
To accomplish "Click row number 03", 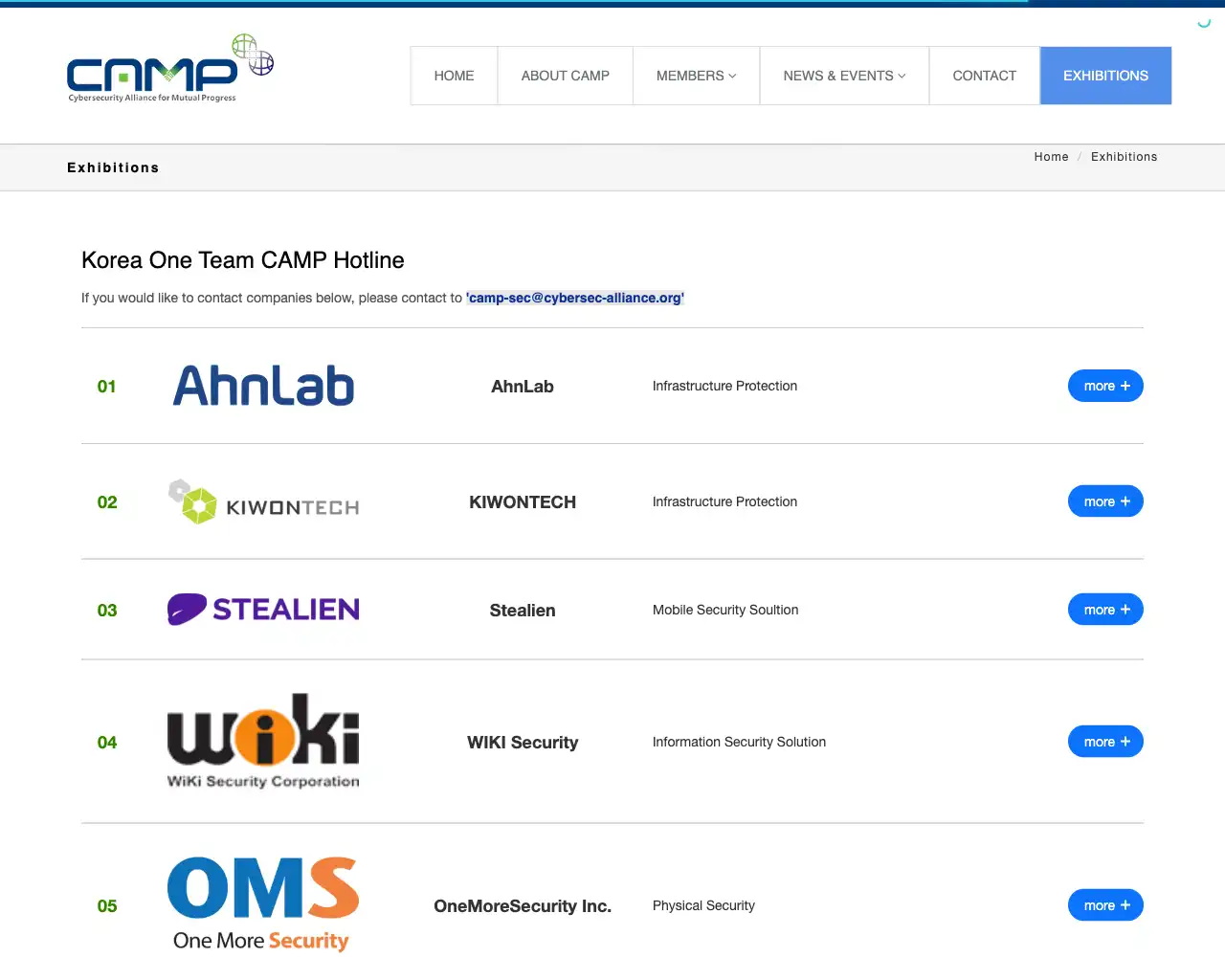I will click(107, 611).
